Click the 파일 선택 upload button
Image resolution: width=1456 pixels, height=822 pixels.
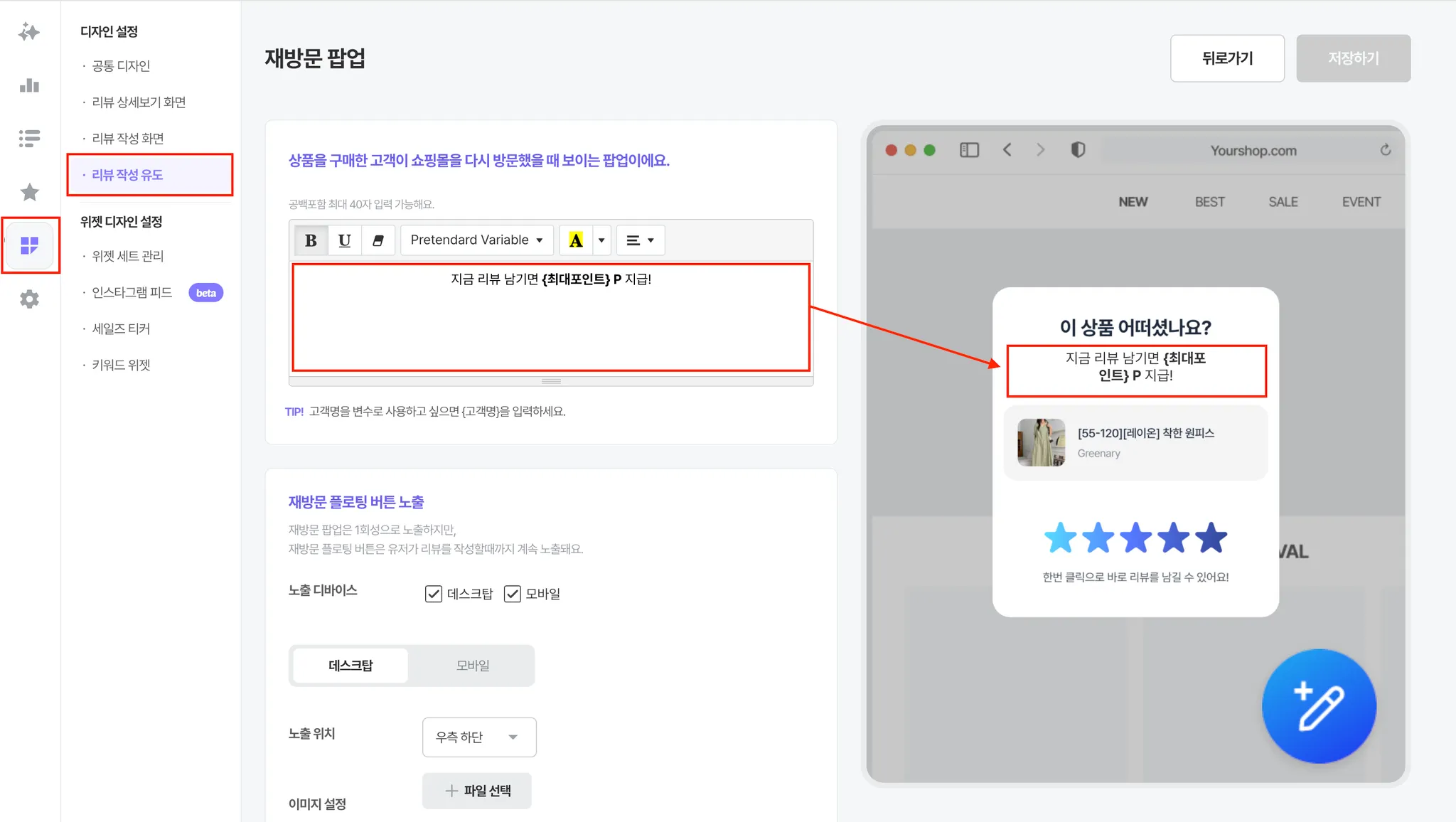pos(477,791)
